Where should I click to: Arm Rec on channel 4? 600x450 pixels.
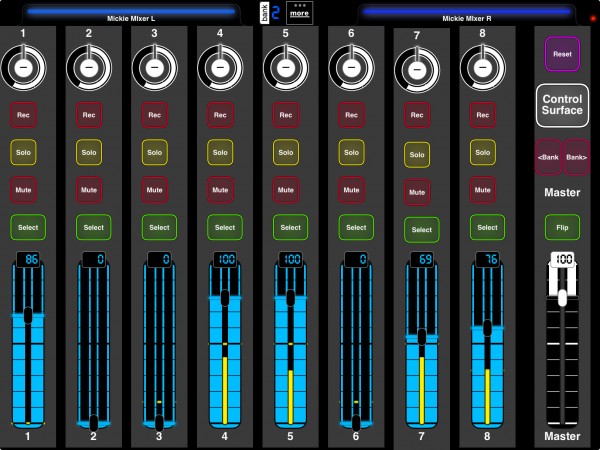click(220, 115)
